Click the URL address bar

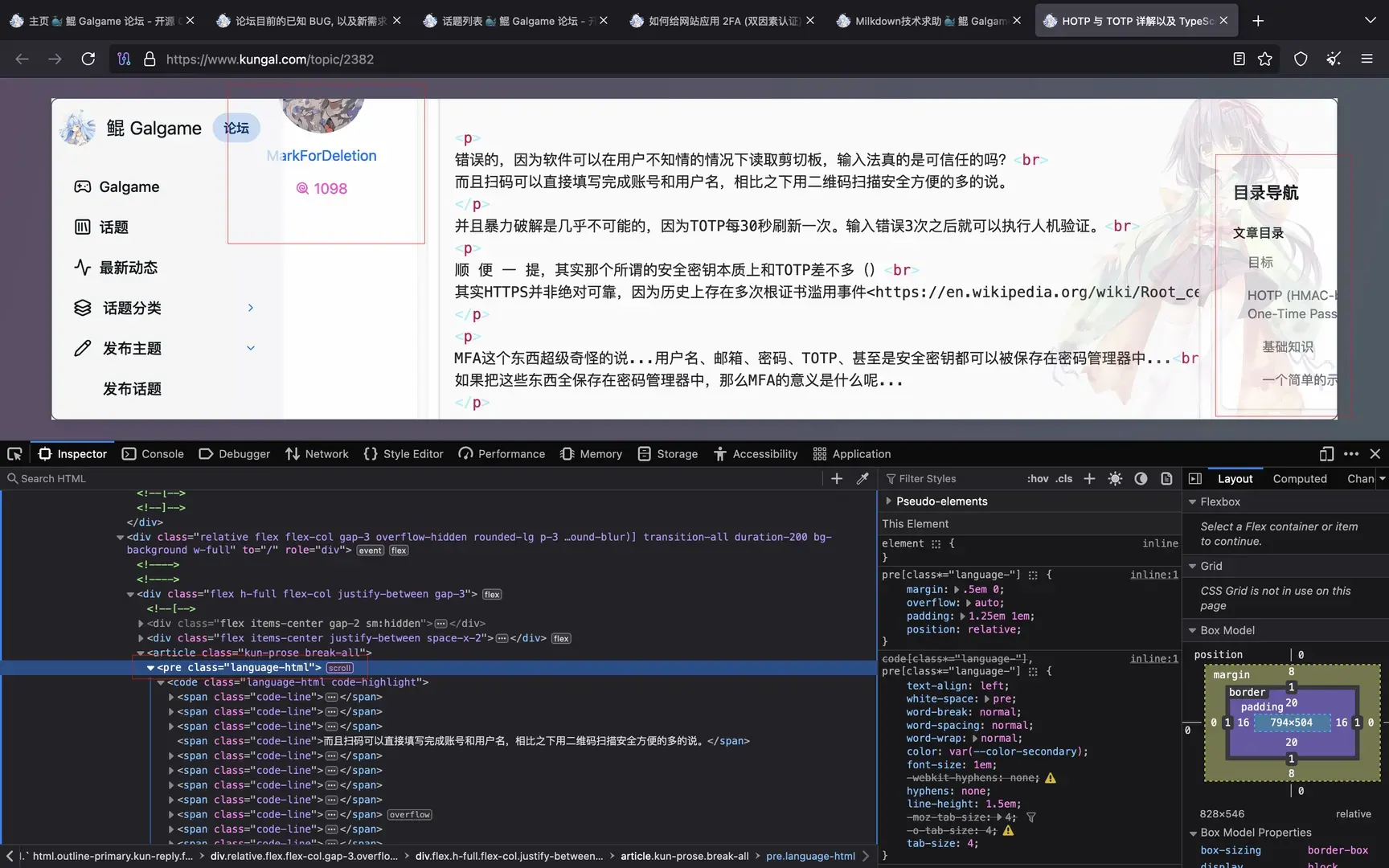(675, 59)
